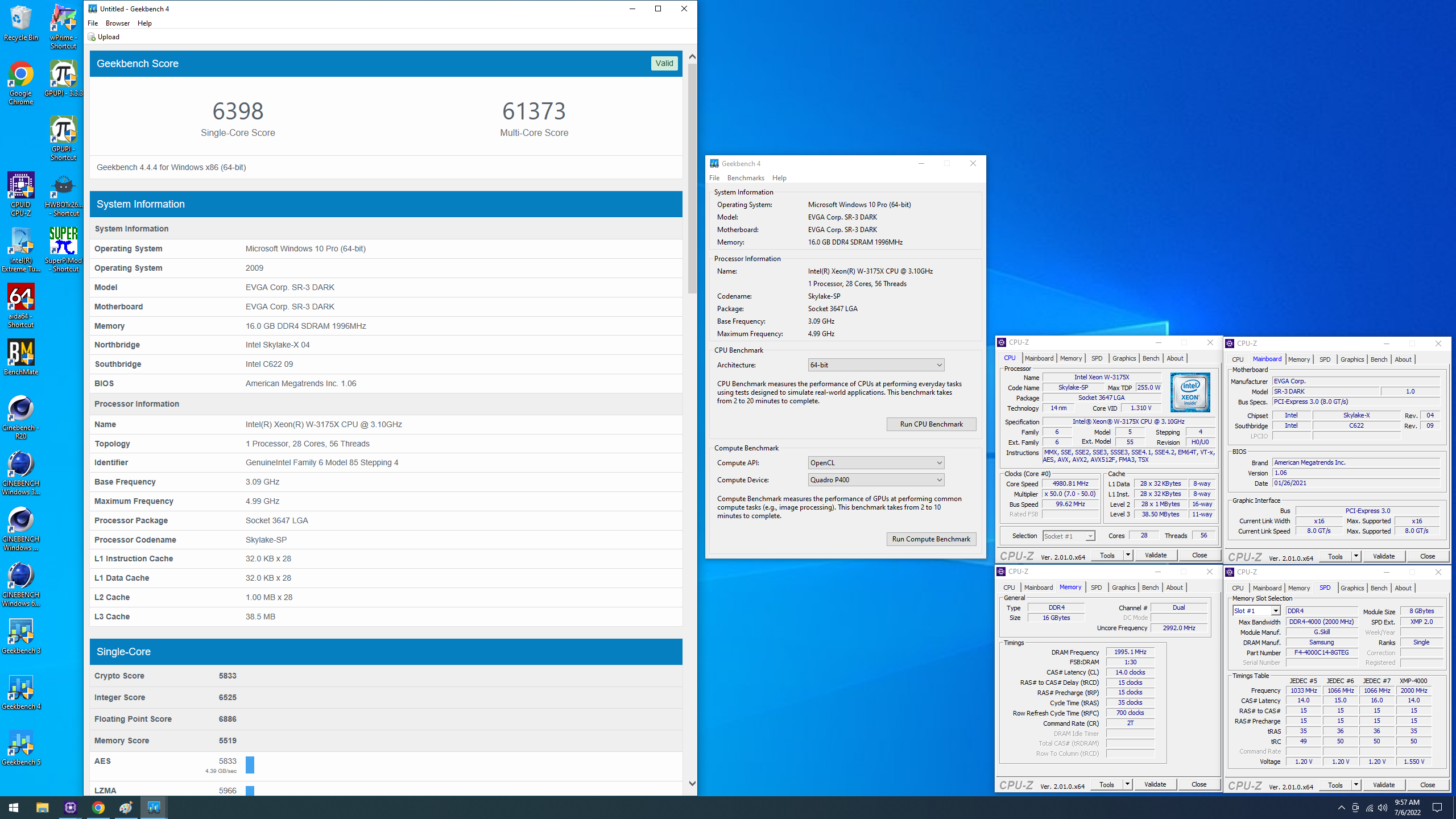The image size is (1456, 819).
Task: Click the network icon in system tray
Action: (1369, 808)
